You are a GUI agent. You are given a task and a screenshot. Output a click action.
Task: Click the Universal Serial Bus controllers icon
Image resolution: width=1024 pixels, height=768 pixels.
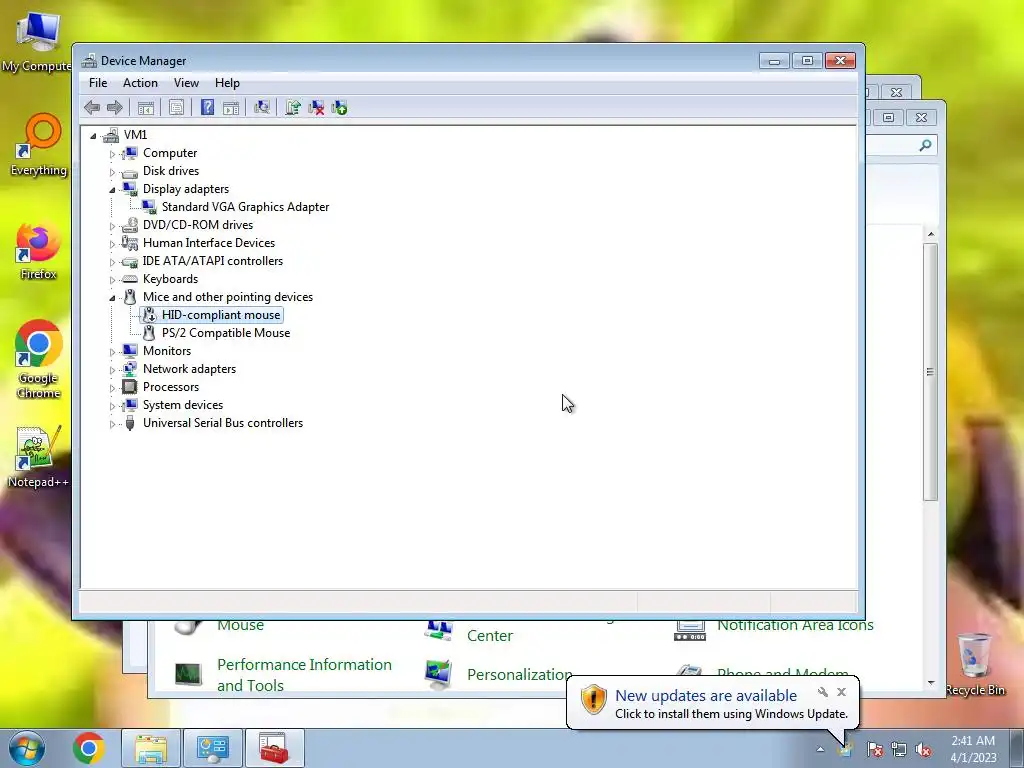[130, 423]
